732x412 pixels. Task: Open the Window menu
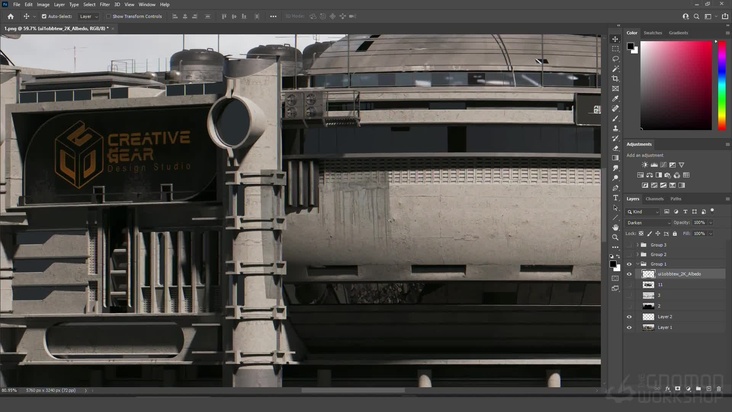(x=147, y=5)
